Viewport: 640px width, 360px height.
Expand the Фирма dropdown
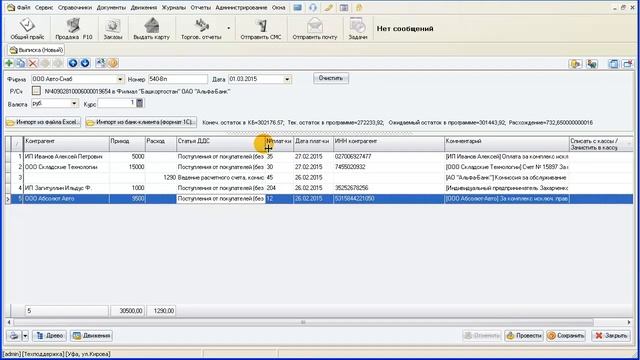pyautogui.click(x=120, y=79)
